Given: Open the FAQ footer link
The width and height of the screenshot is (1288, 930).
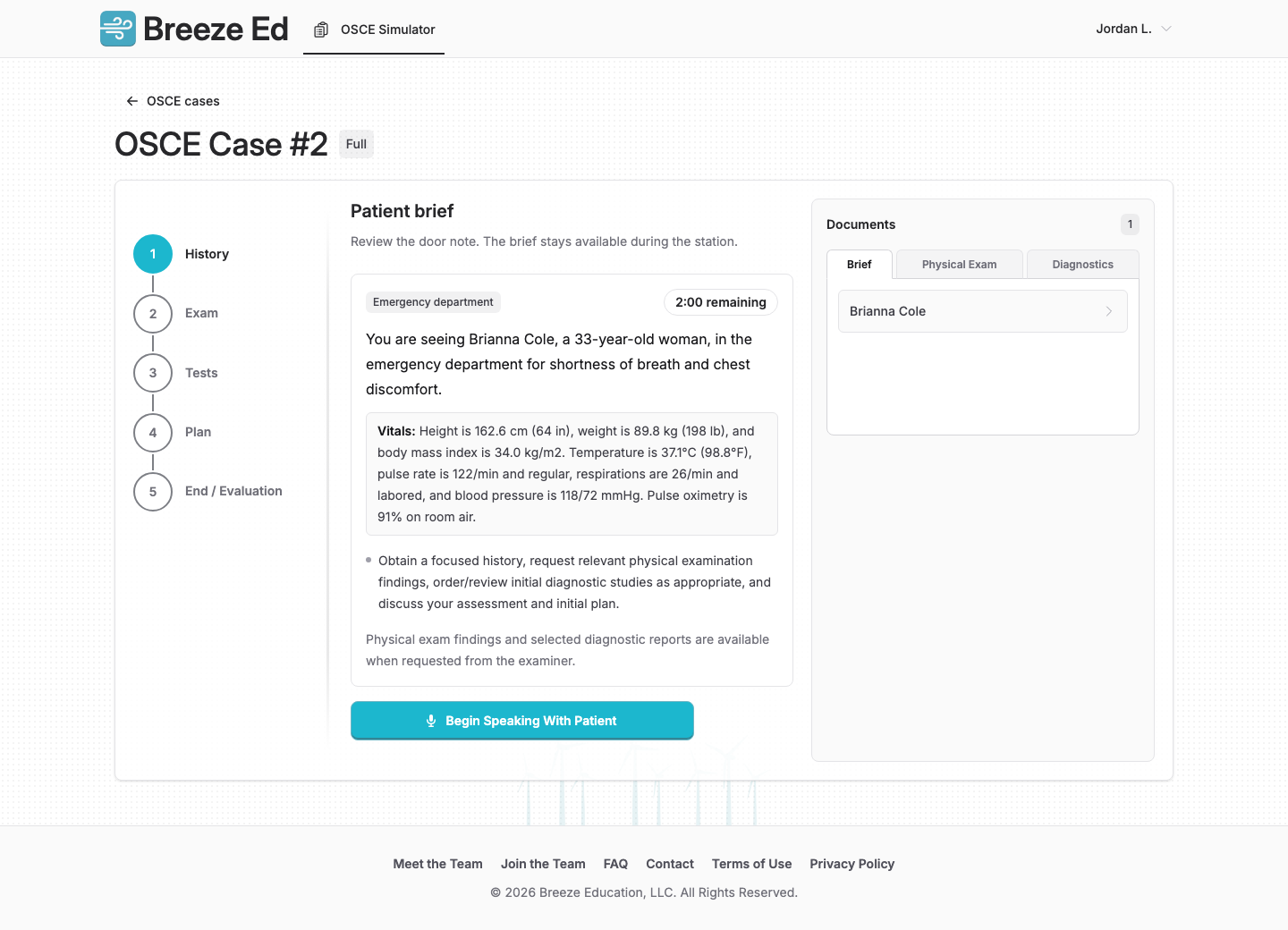Looking at the screenshot, I should [615, 864].
